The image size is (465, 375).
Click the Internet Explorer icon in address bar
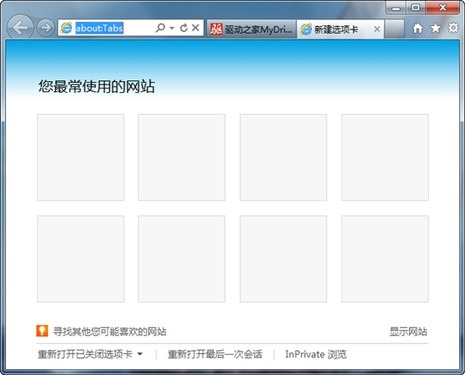[66, 28]
